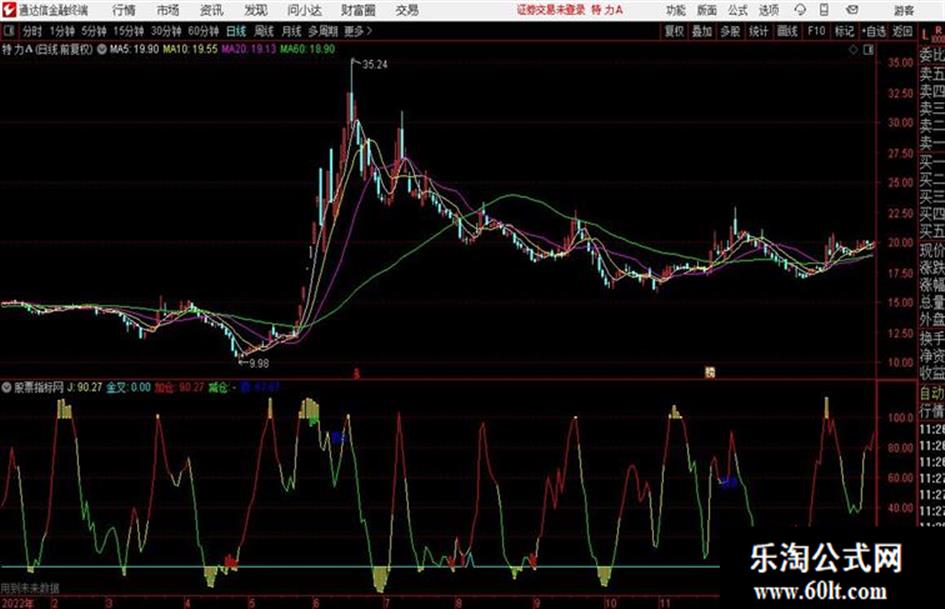Open the 公式 menu

[x=737, y=10]
